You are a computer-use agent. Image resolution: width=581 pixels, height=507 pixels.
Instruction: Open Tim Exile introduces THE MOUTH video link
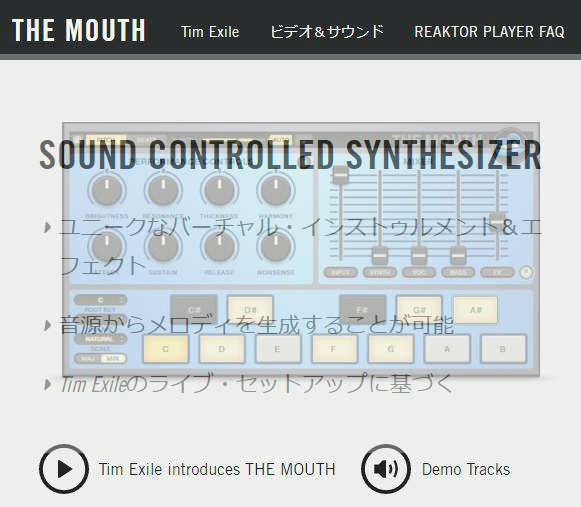(217, 469)
